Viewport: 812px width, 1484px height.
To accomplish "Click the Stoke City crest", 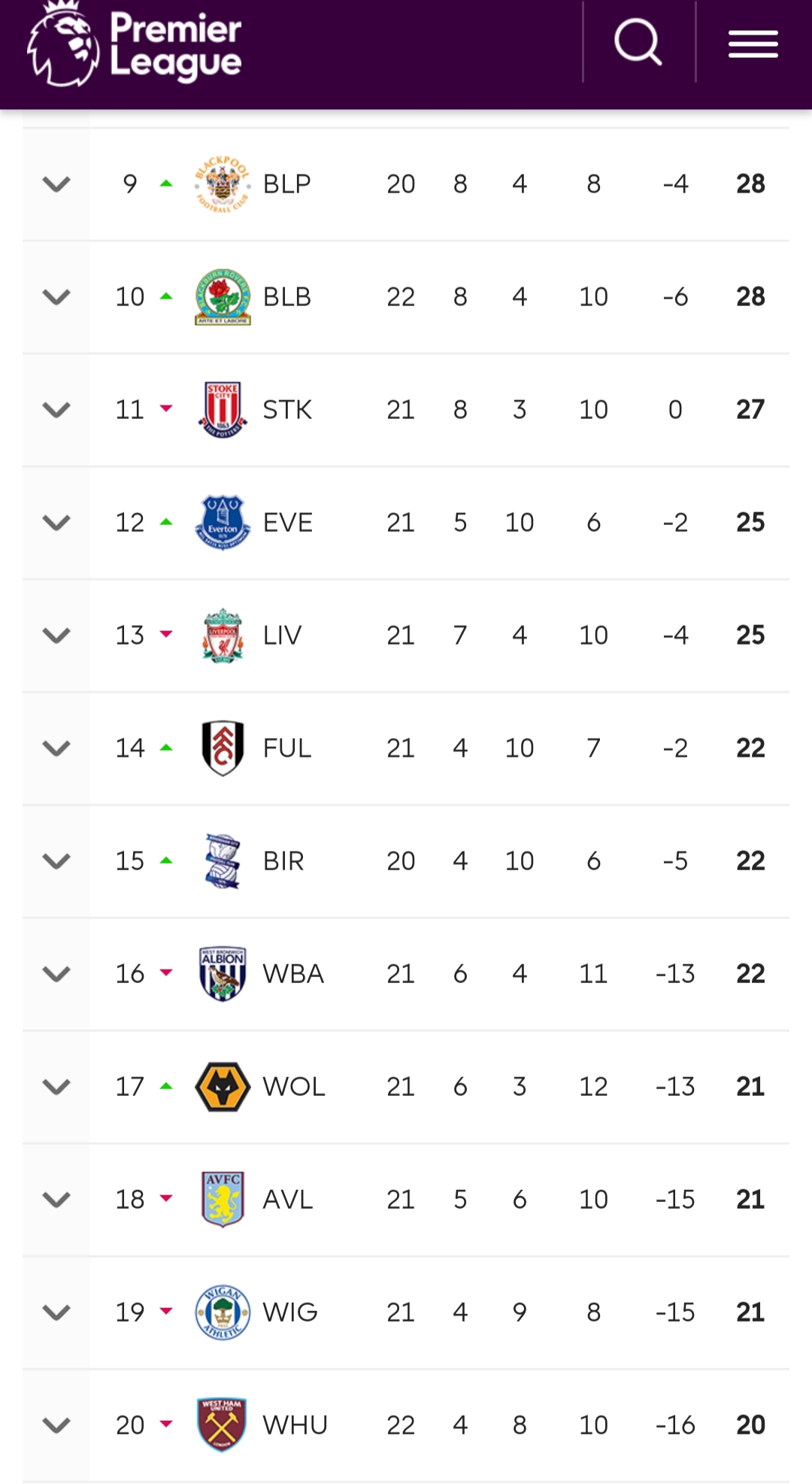I will 223,410.
